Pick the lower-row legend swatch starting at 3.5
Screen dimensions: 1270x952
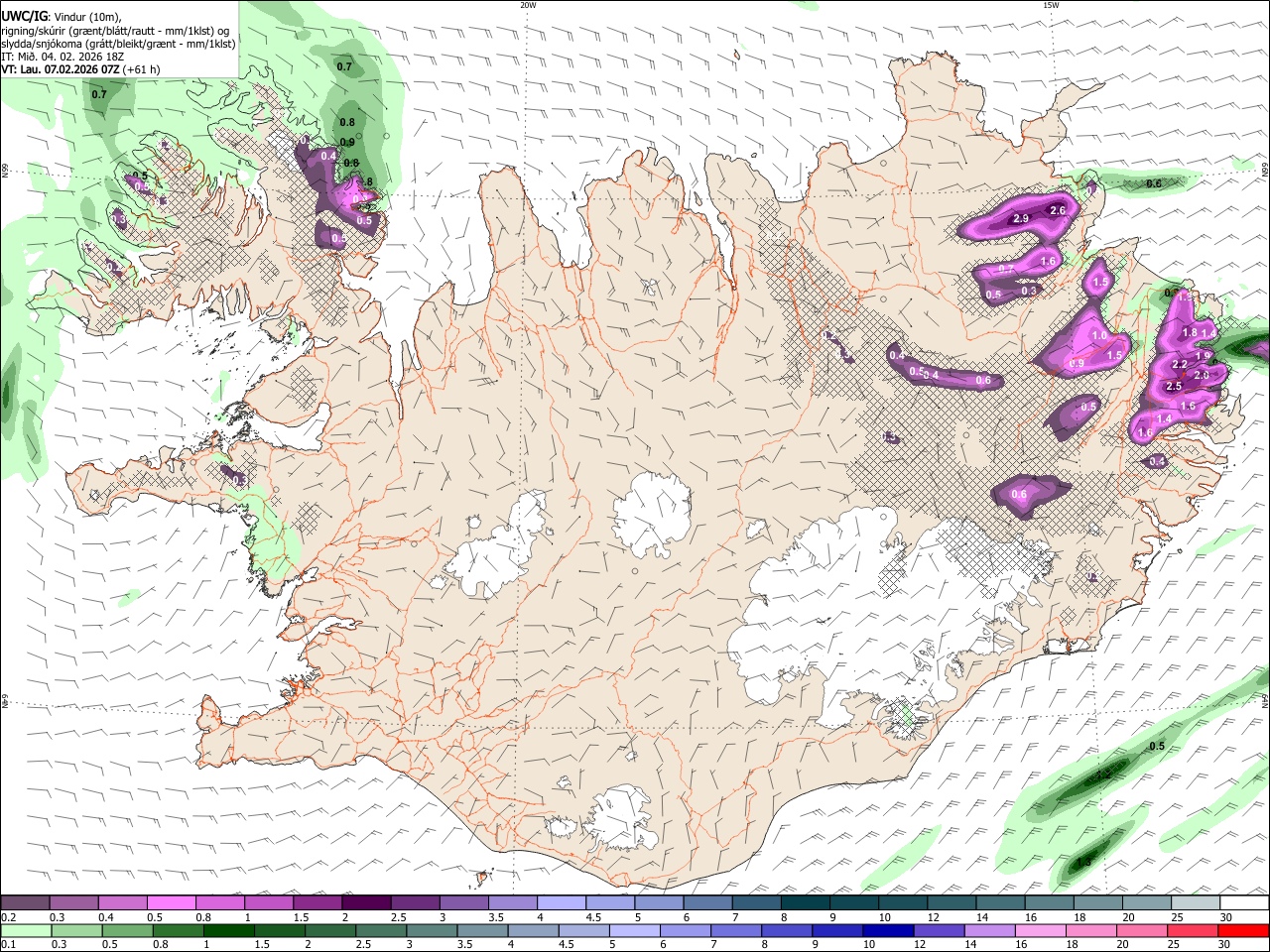point(483,930)
